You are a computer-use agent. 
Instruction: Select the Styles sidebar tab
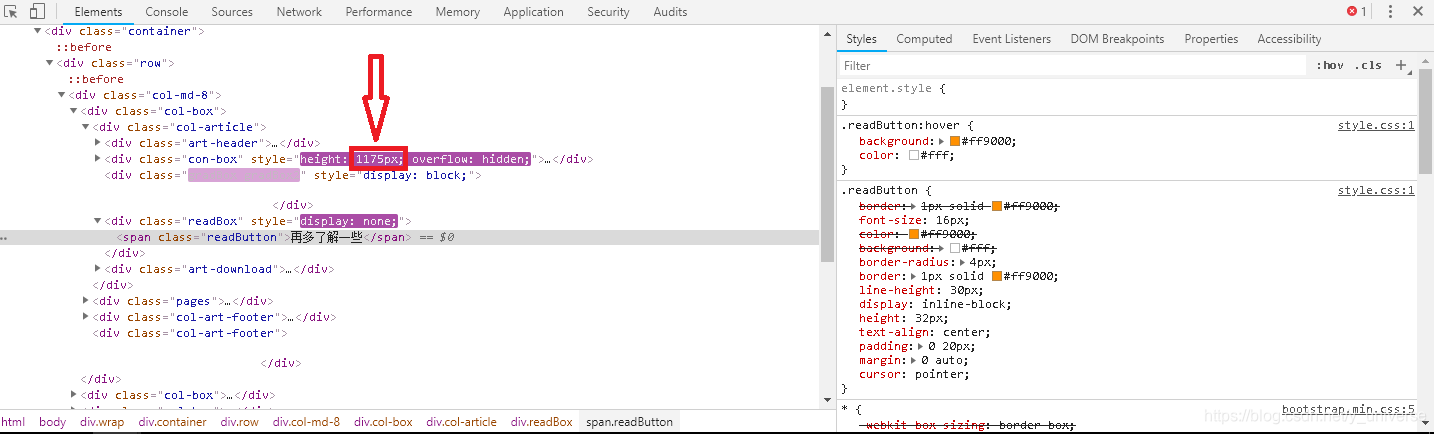click(x=862, y=39)
